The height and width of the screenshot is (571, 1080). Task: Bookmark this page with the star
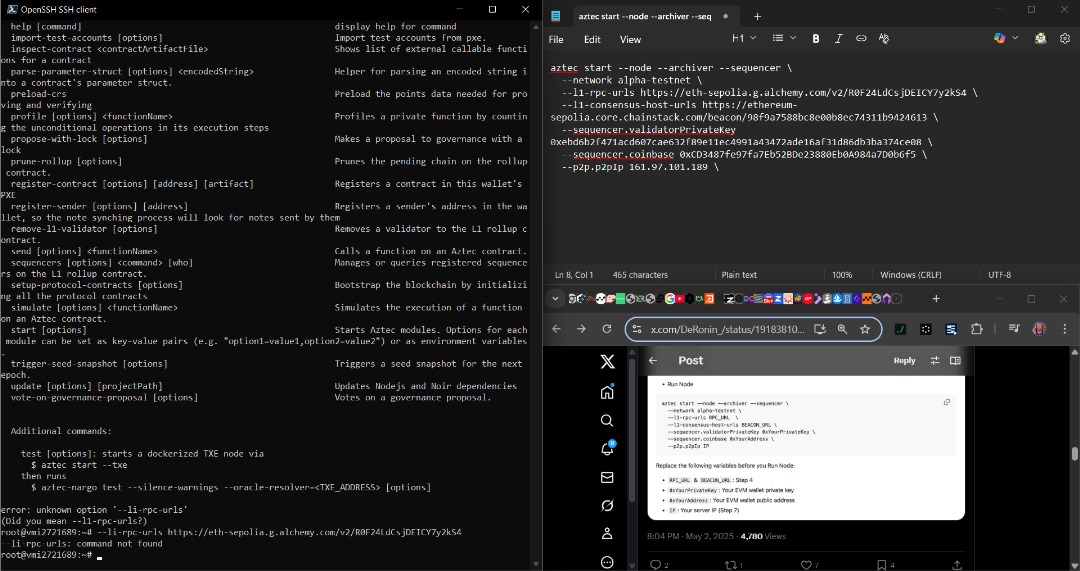(x=865, y=329)
